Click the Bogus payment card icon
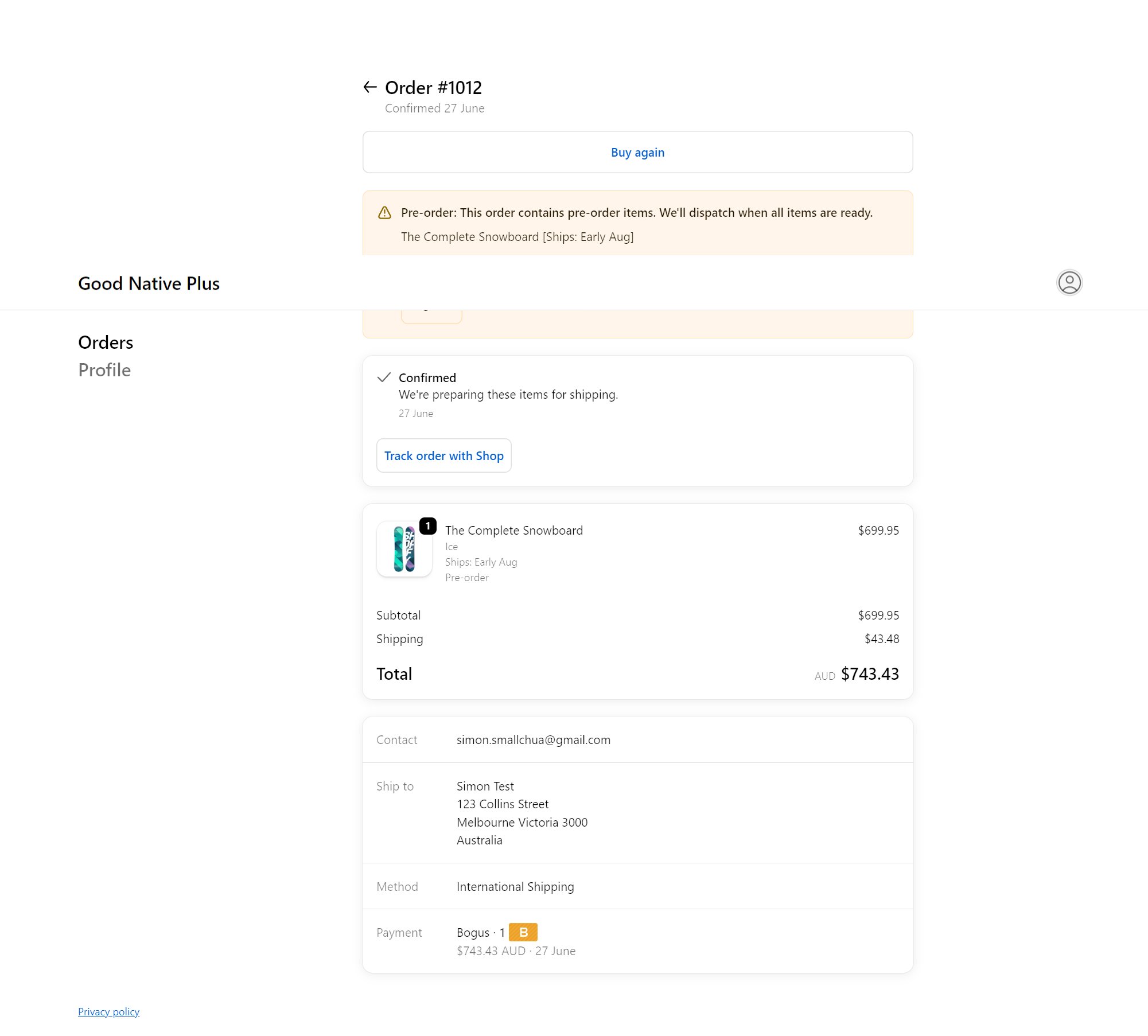Viewport: 1148px width, 1036px height. click(523, 932)
